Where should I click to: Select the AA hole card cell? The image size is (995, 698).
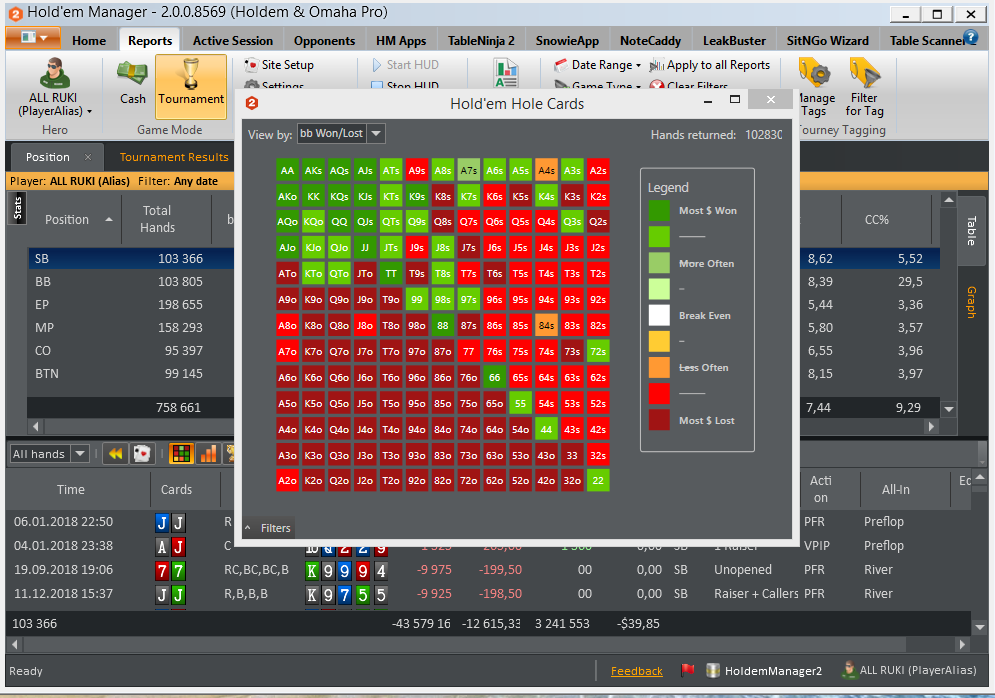pyautogui.click(x=287, y=170)
